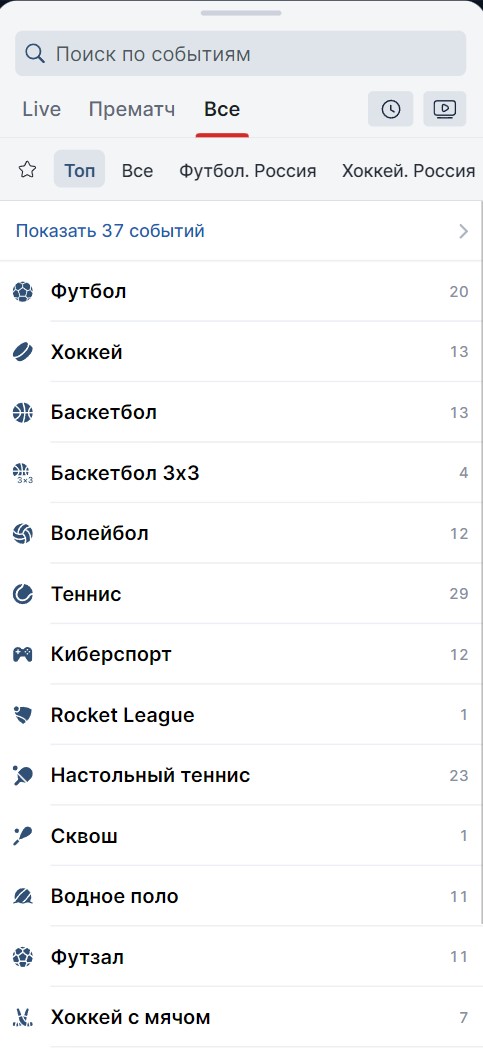Click the football icon beside Футбол

point(22,292)
